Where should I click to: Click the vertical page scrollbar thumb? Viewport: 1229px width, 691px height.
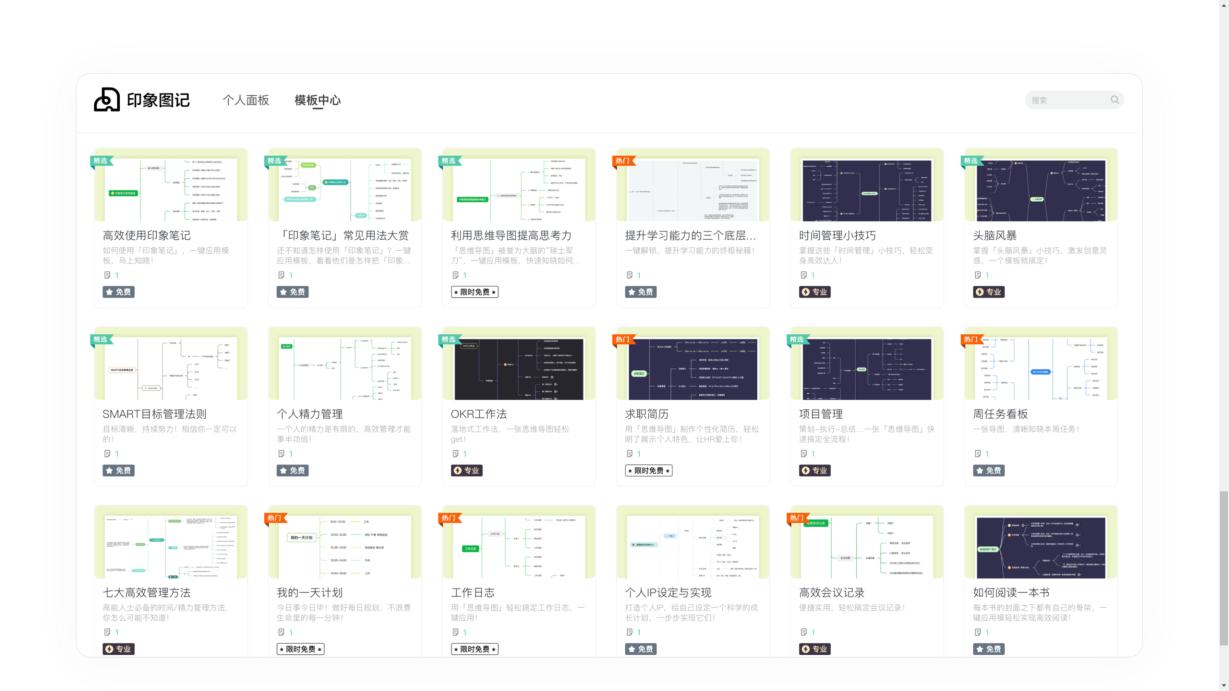pos(1223,569)
